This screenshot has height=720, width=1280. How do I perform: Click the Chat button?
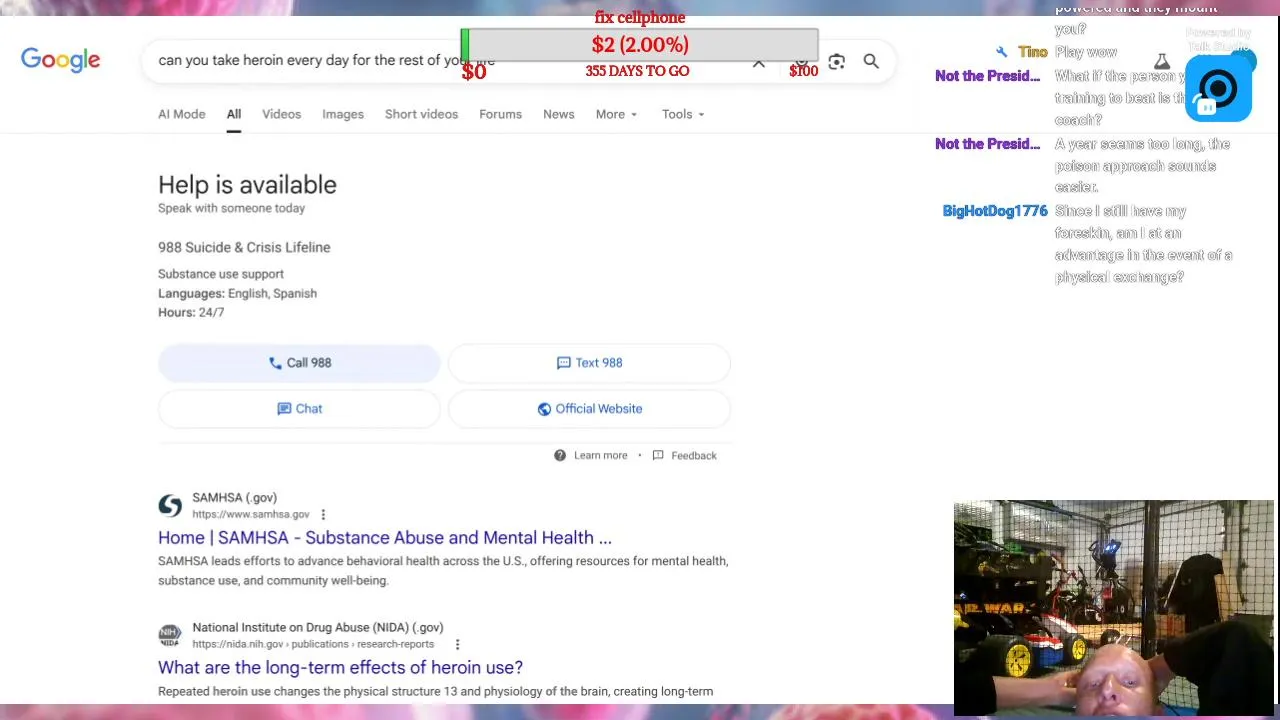pos(299,409)
